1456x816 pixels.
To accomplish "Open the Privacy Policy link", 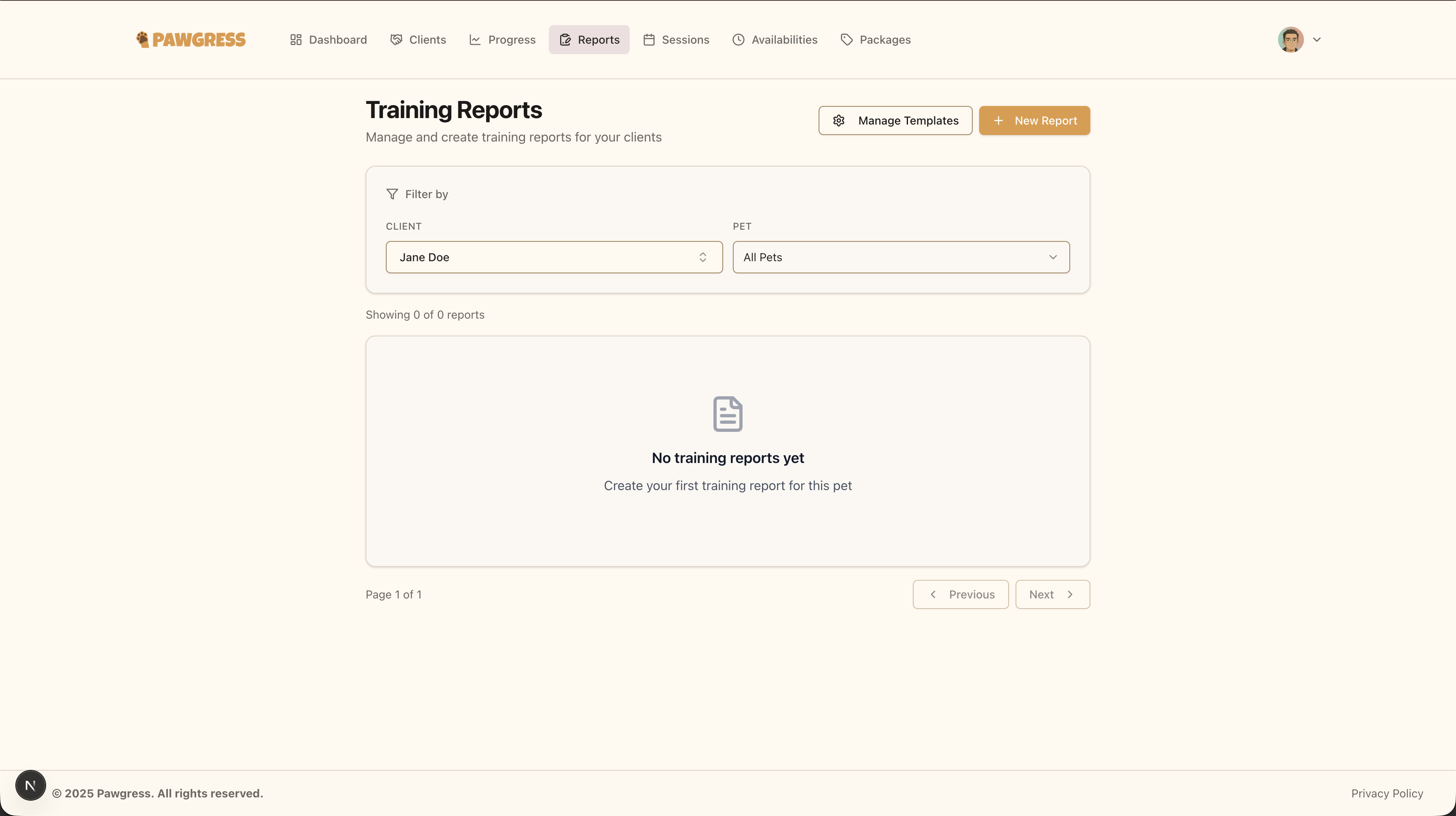I will (1387, 793).
